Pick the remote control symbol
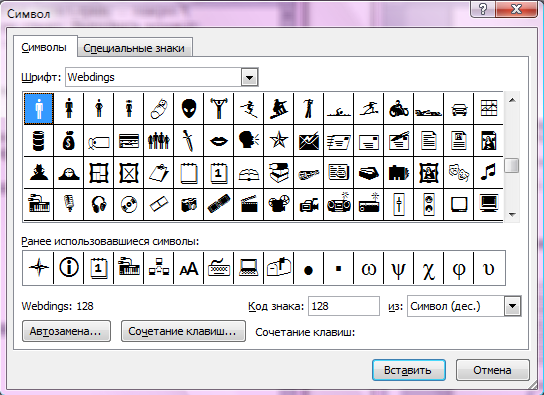Image resolution: width=544 pixels, height=395 pixels. [219, 204]
